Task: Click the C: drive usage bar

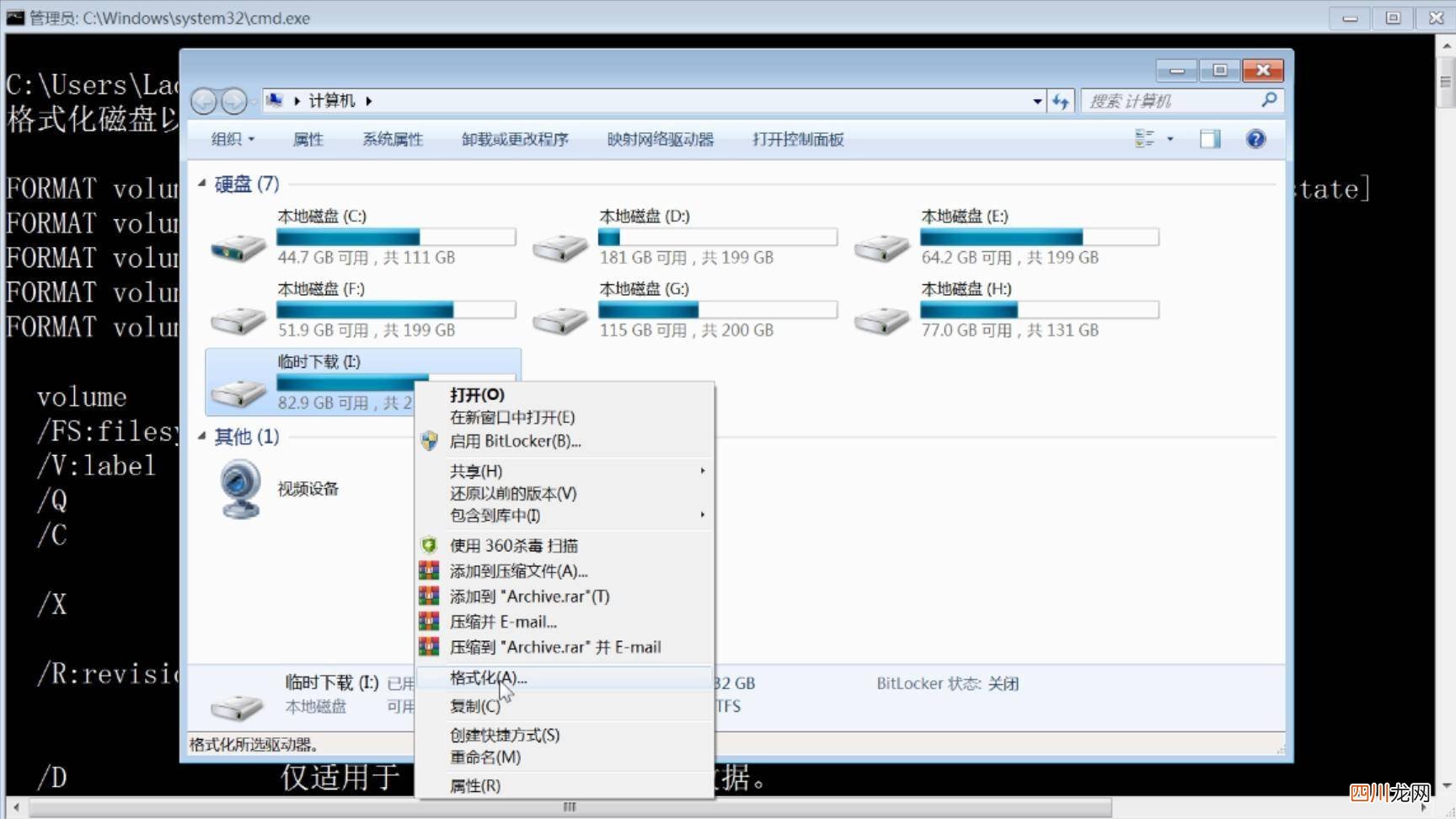Action: (396, 237)
